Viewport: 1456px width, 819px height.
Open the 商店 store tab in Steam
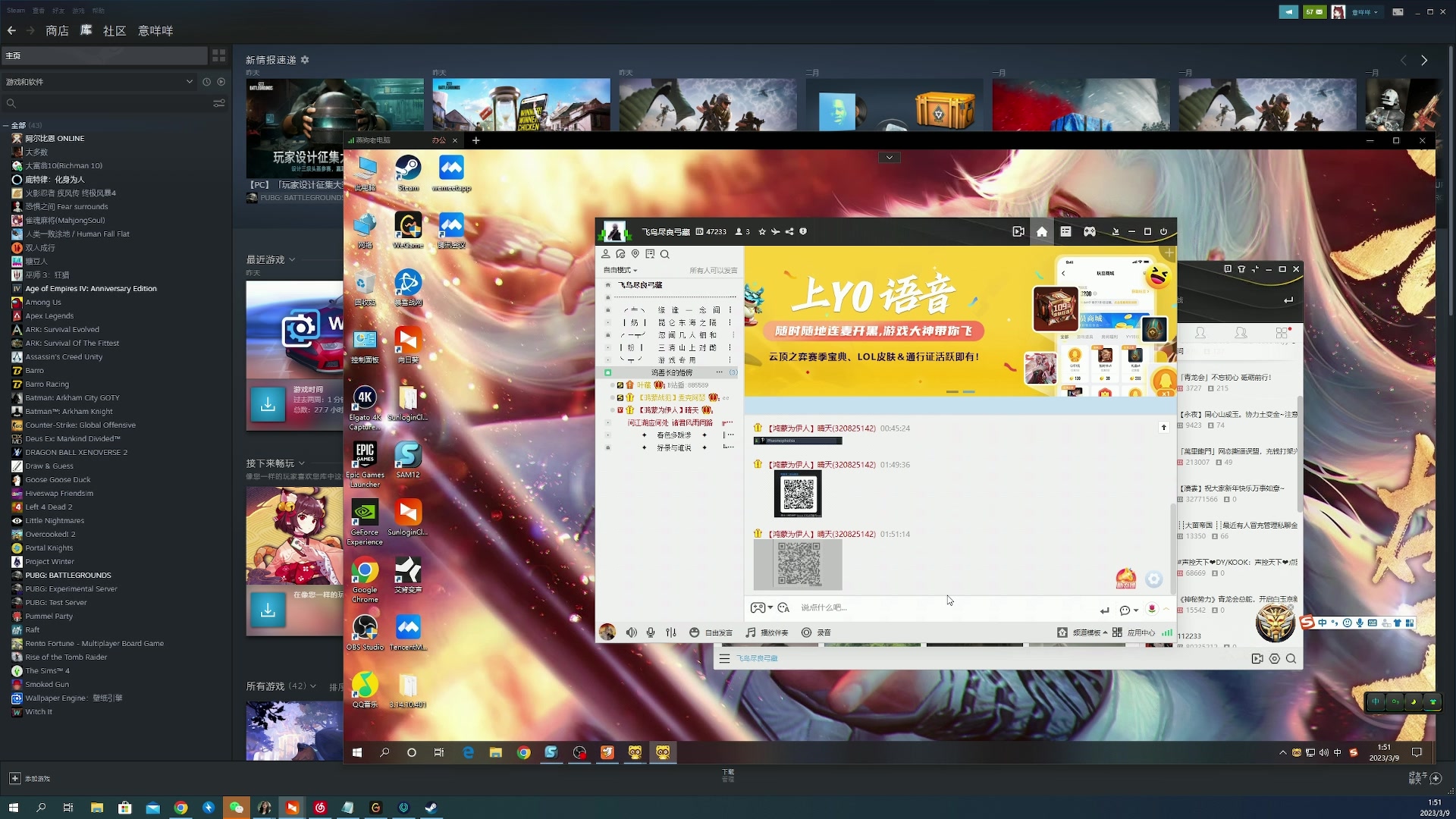click(x=57, y=31)
